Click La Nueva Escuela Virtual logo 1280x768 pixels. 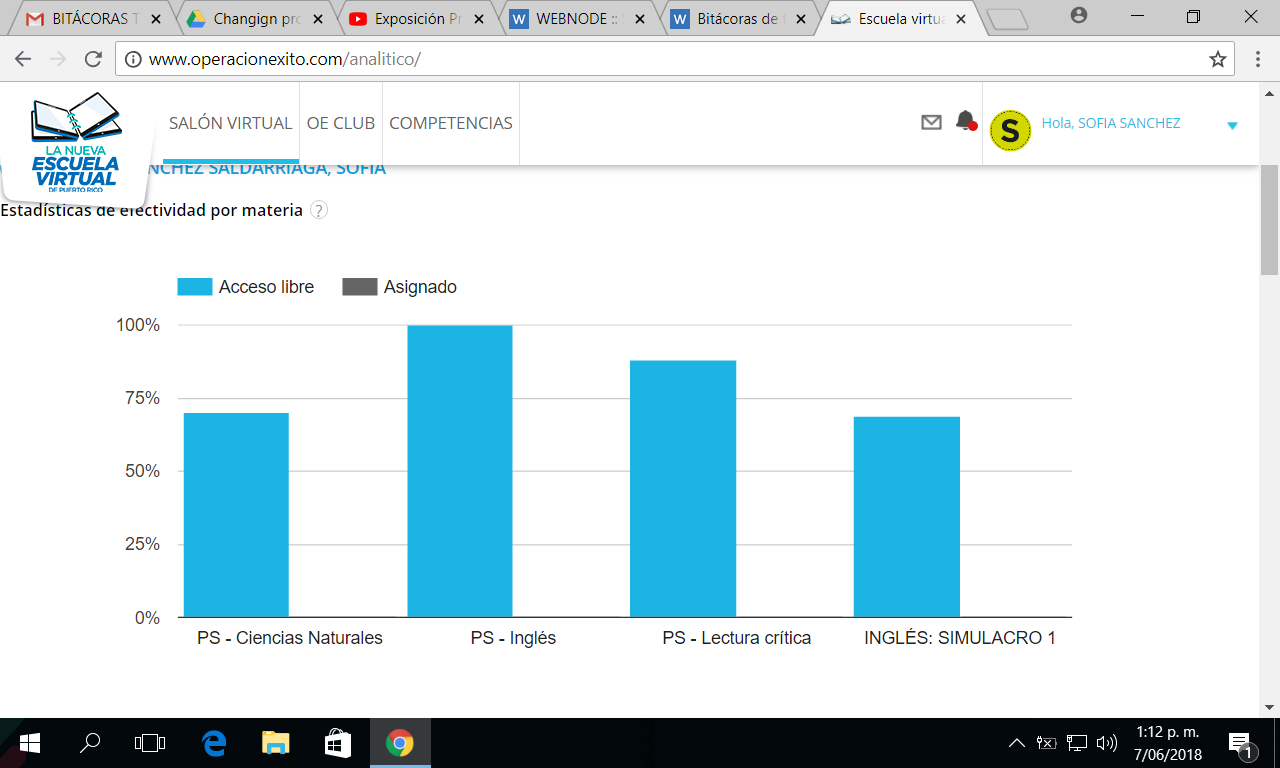pyautogui.click(x=76, y=145)
